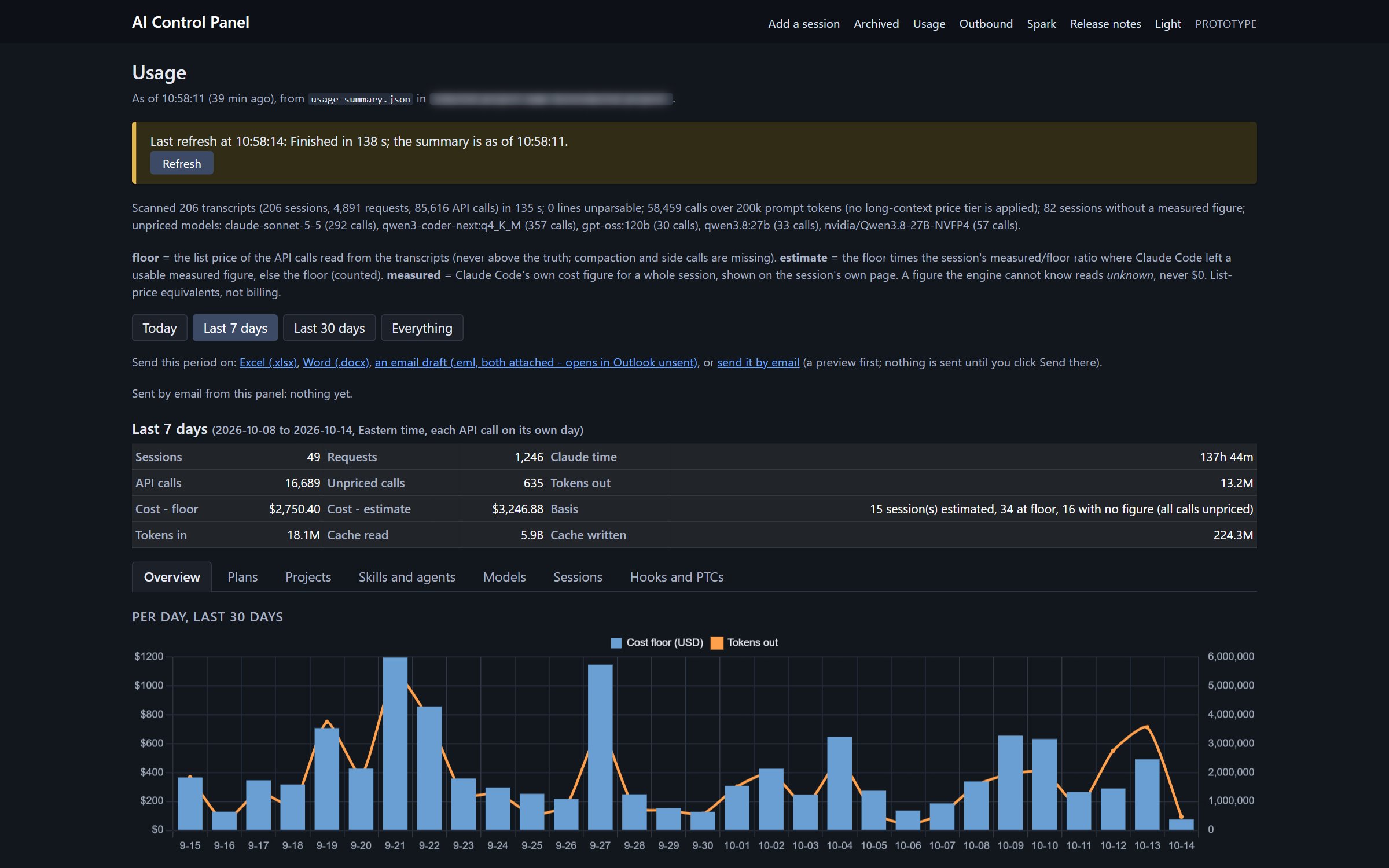Open the email draft (.eml) link
The width and height of the screenshot is (1389, 868).
(x=536, y=362)
